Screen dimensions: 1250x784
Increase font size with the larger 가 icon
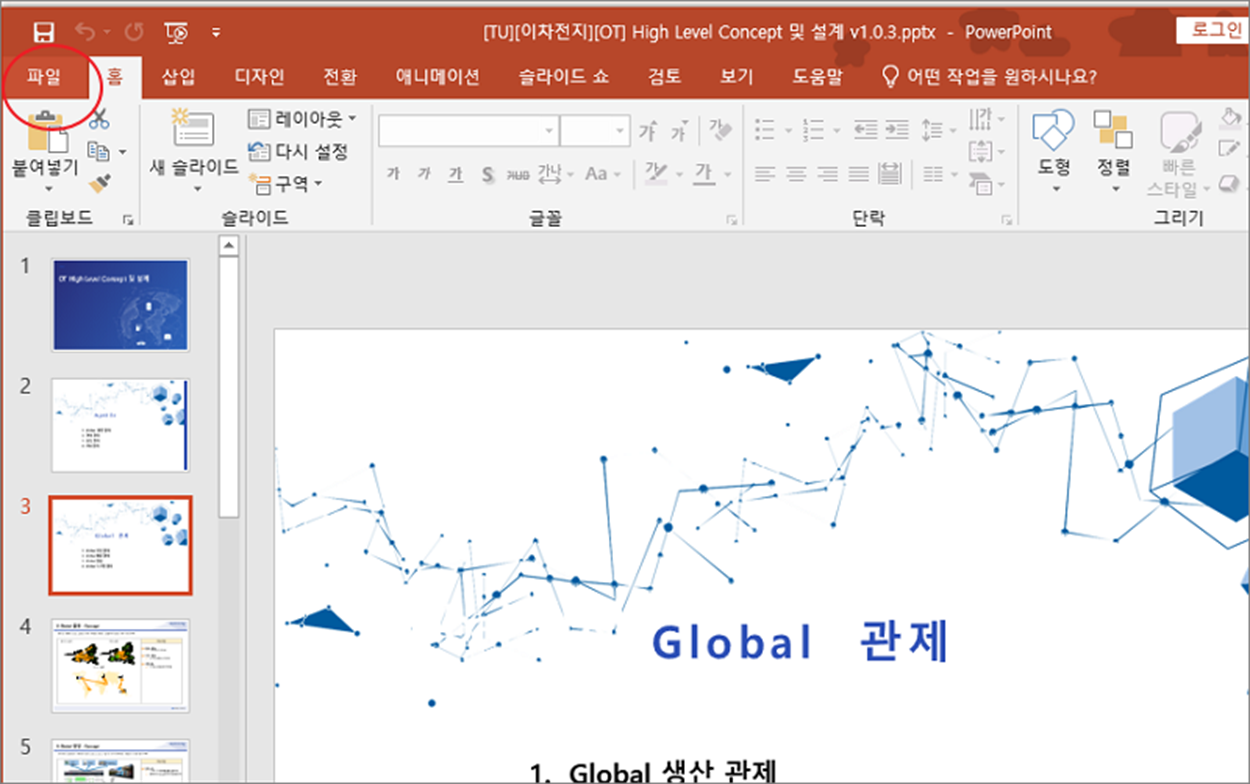pos(648,131)
